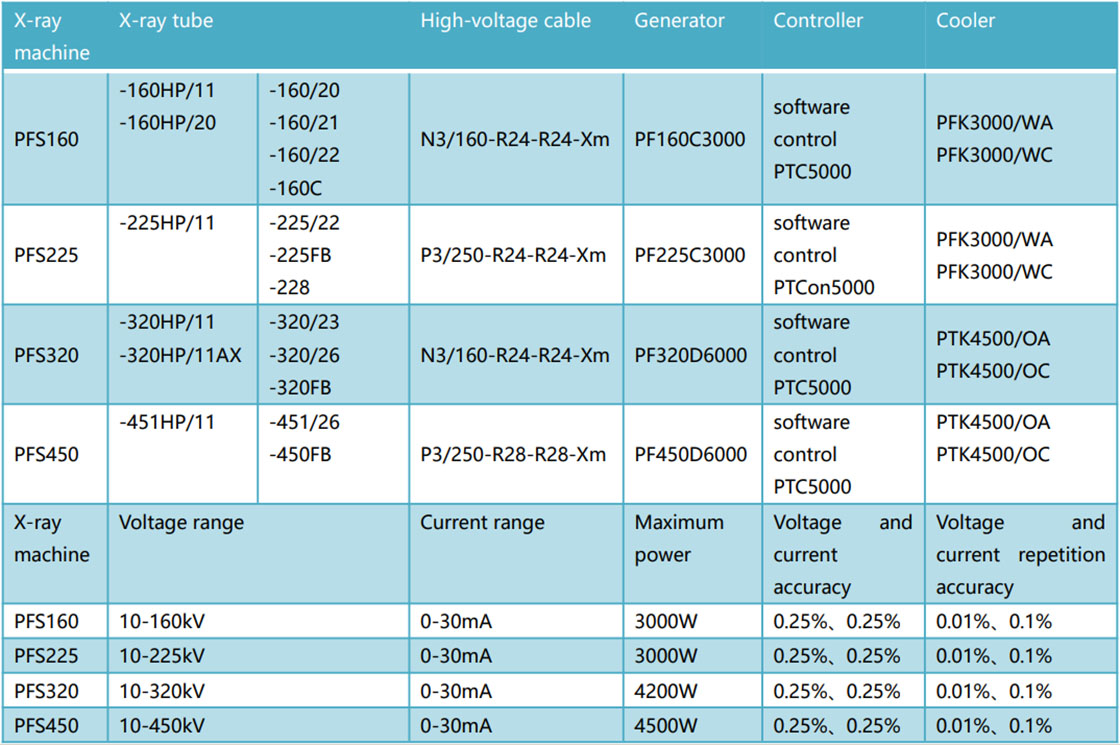Click 0.01%, 0.1% in PFS160 spec row
This screenshot has width=1120, height=745.
pos(994,621)
